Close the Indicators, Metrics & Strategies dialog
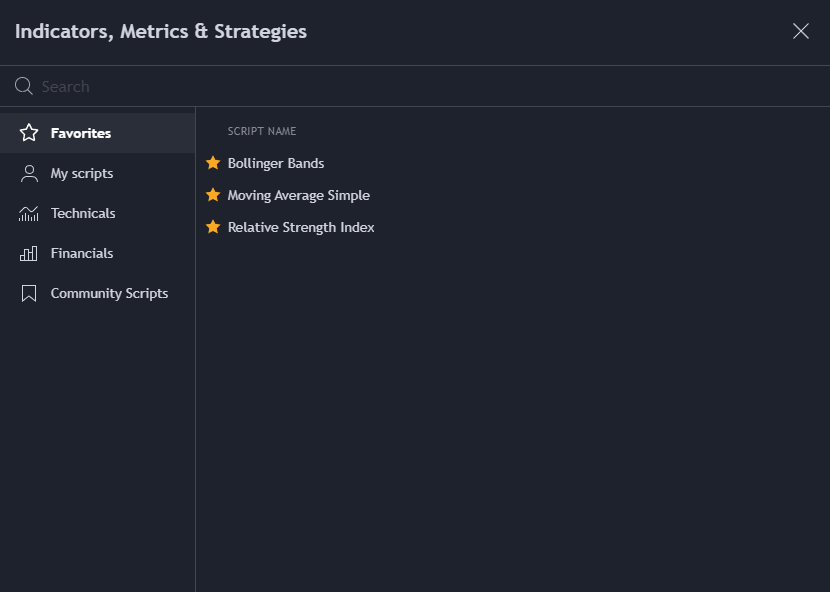 (801, 31)
